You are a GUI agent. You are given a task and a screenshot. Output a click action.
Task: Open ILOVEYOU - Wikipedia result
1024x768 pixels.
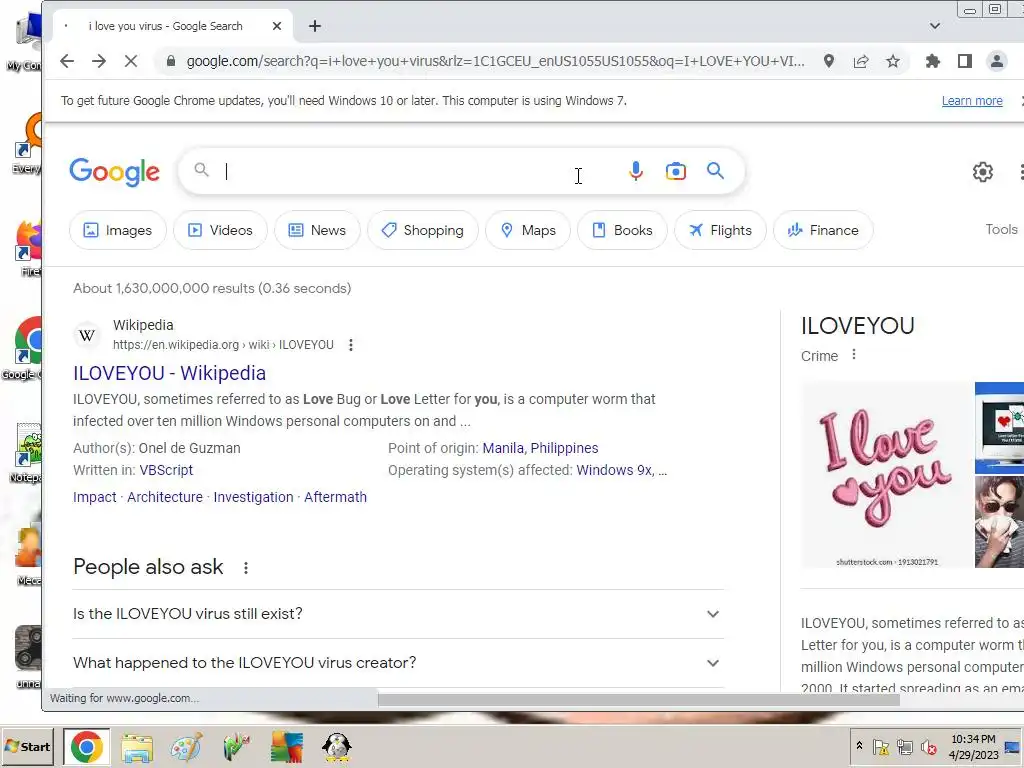169,373
